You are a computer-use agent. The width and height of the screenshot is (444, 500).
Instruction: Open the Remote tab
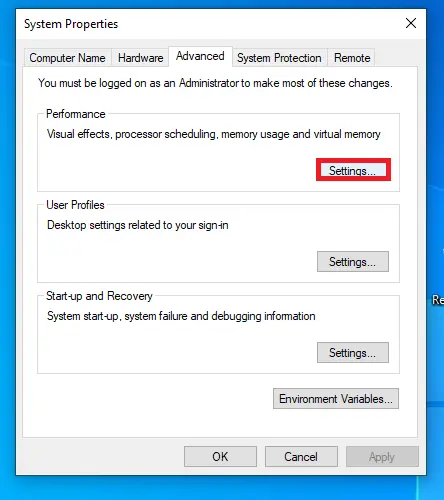tap(352, 58)
